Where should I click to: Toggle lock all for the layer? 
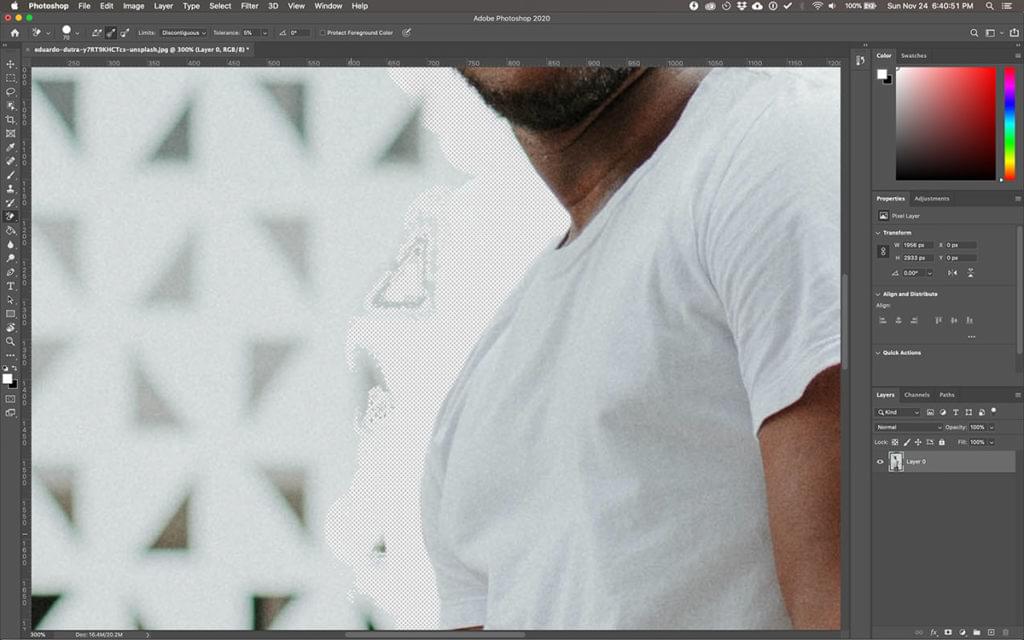942,442
